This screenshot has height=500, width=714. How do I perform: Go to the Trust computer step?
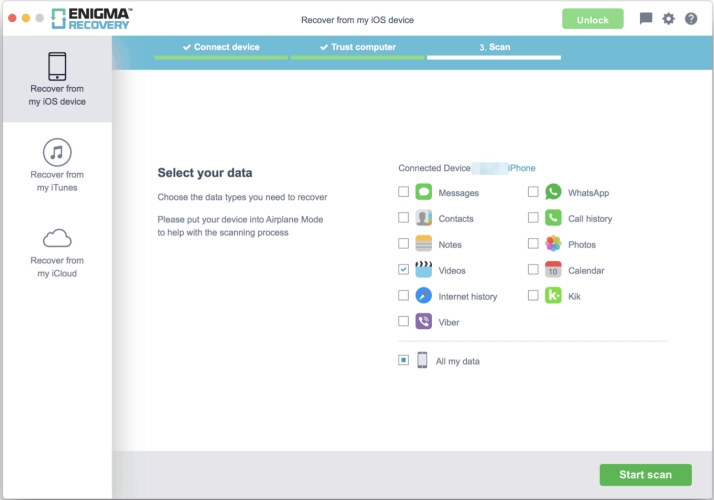(357, 47)
